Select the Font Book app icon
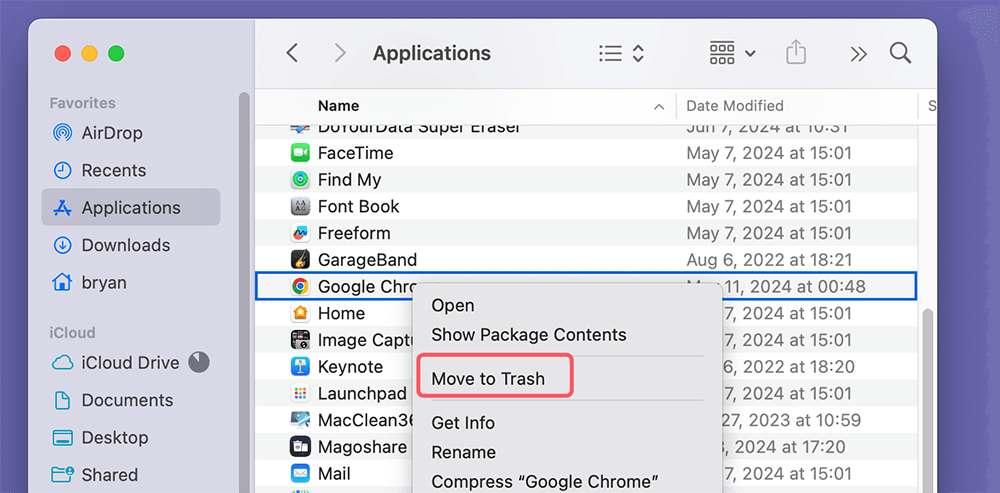The width and height of the screenshot is (1000, 493). pos(300,207)
